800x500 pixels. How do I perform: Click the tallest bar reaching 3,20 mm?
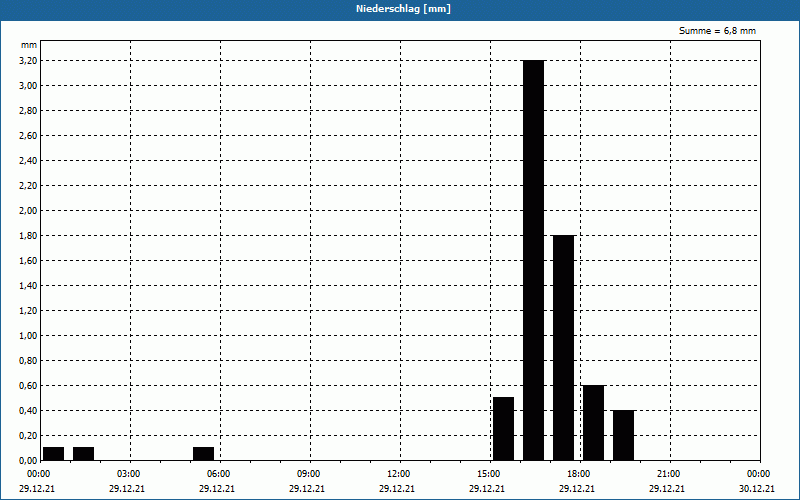(x=534, y=260)
